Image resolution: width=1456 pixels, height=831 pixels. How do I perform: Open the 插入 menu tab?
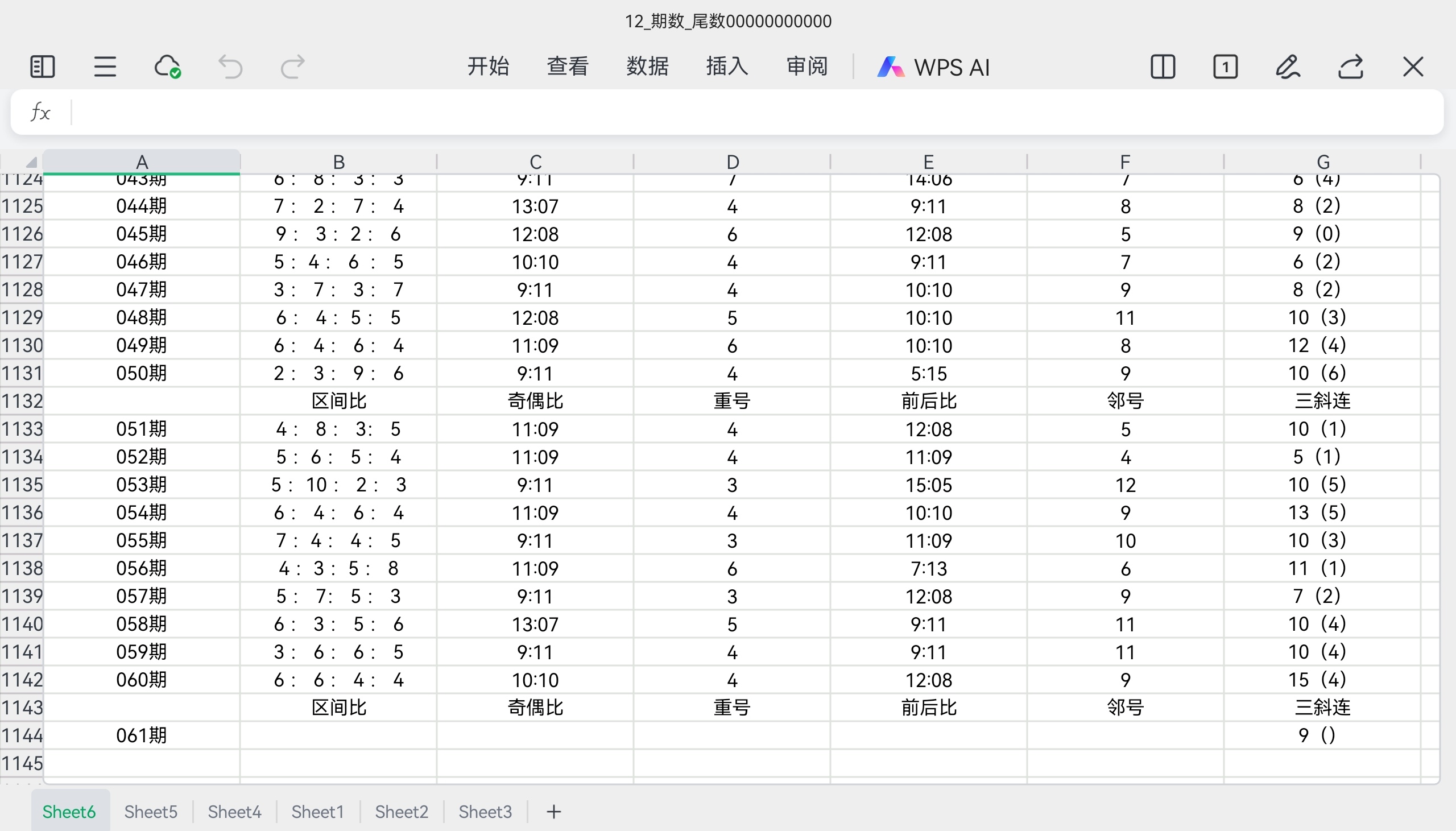727,67
